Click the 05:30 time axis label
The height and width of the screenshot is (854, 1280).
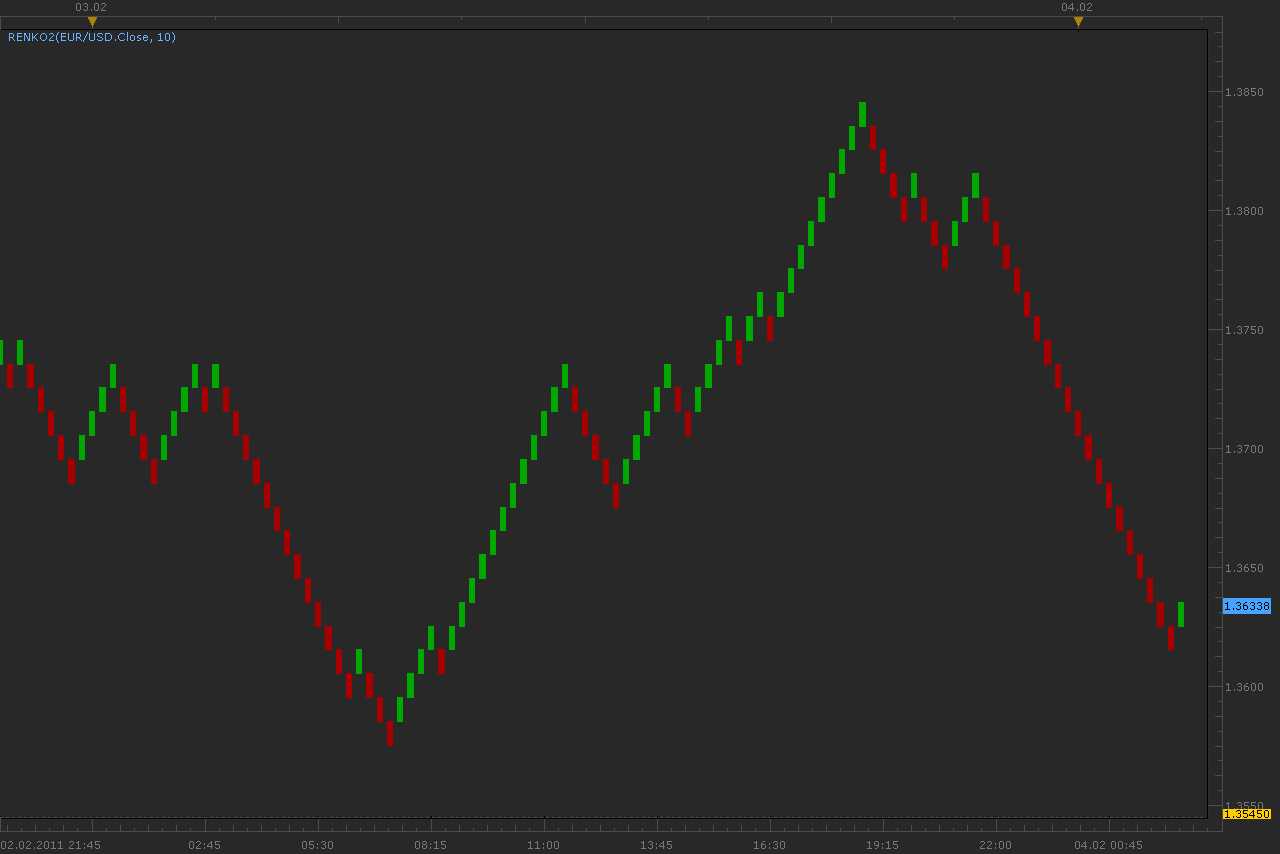(317, 845)
